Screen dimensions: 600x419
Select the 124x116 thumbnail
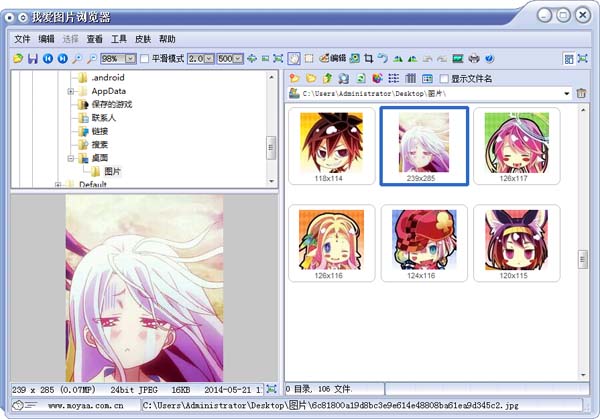click(x=424, y=243)
